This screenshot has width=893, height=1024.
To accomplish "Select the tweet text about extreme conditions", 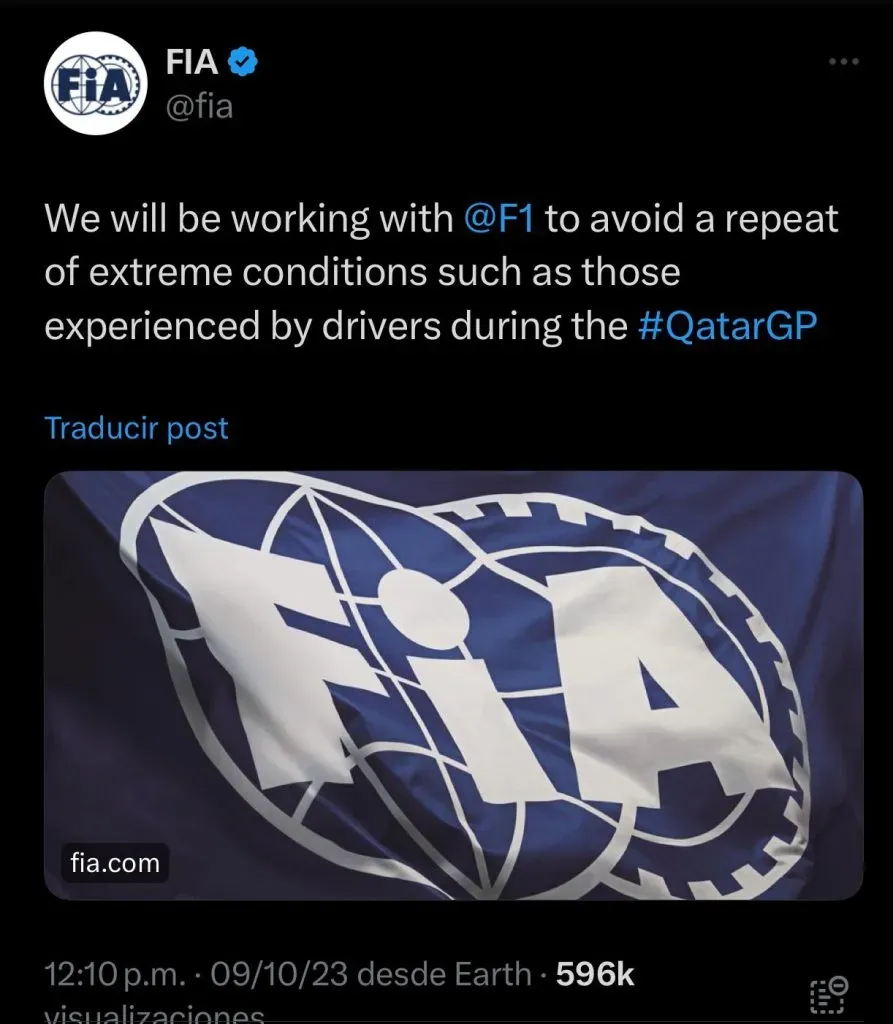I will [x=441, y=272].
